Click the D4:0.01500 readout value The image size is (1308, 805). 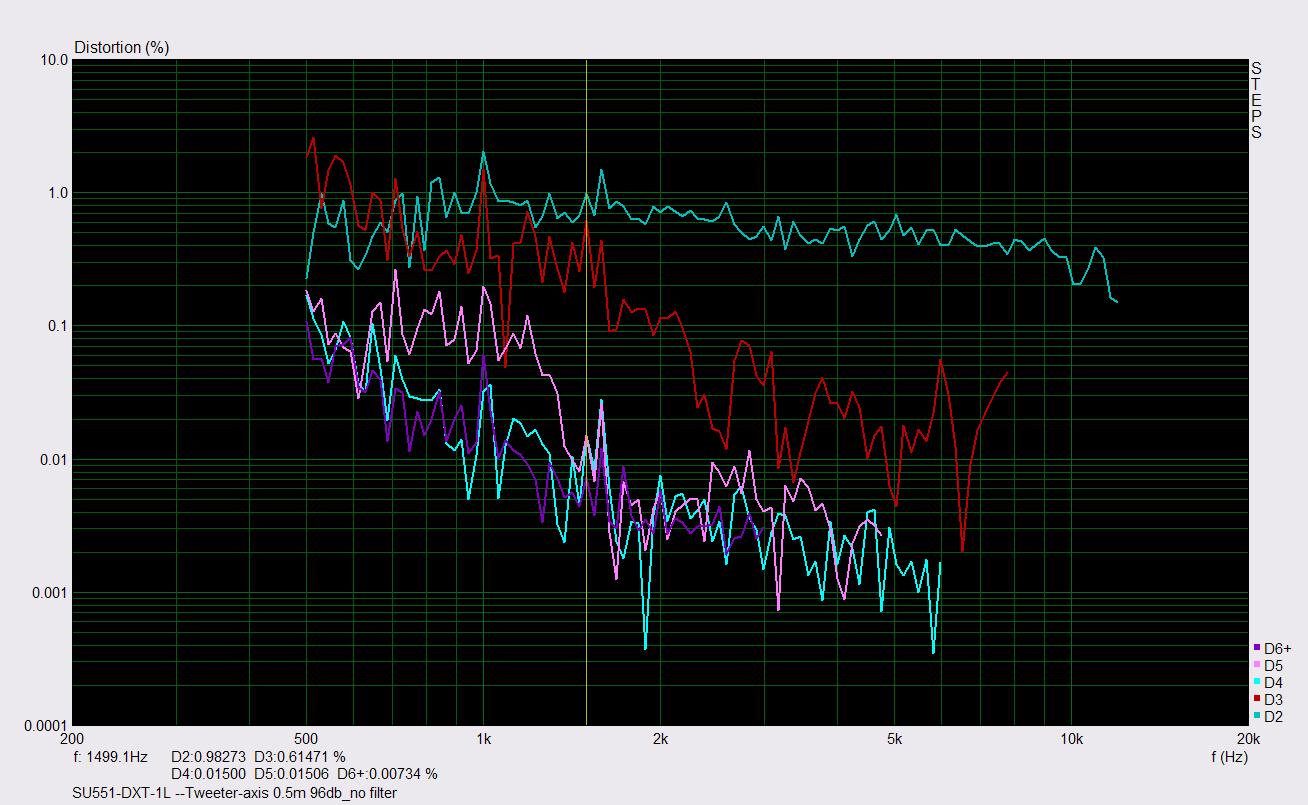coord(209,774)
